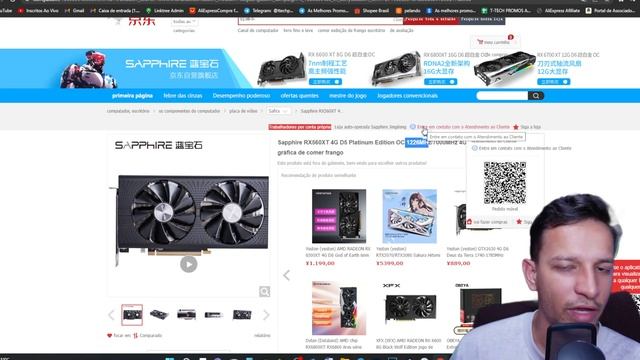Play the product video
This screenshot has width=640, height=360.
pyautogui.click(x=189, y=264)
